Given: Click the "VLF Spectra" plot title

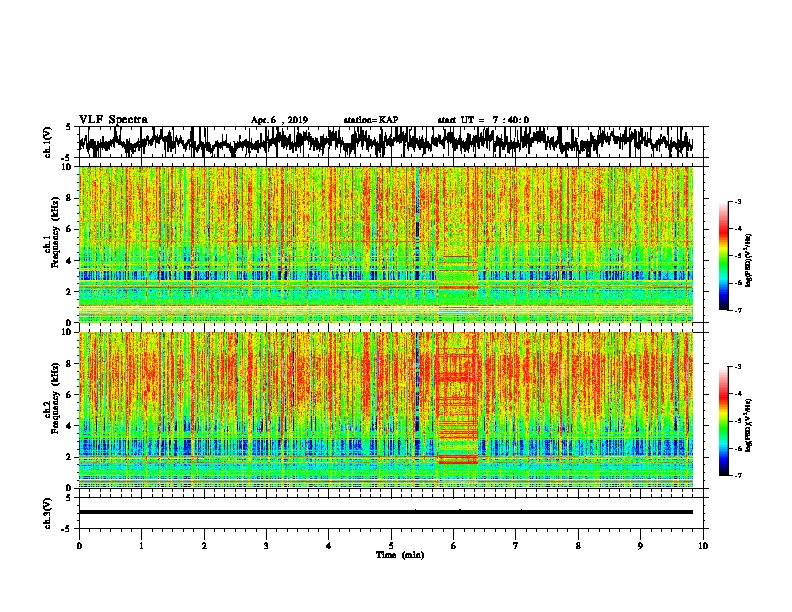Looking at the screenshot, I should 113,120.
